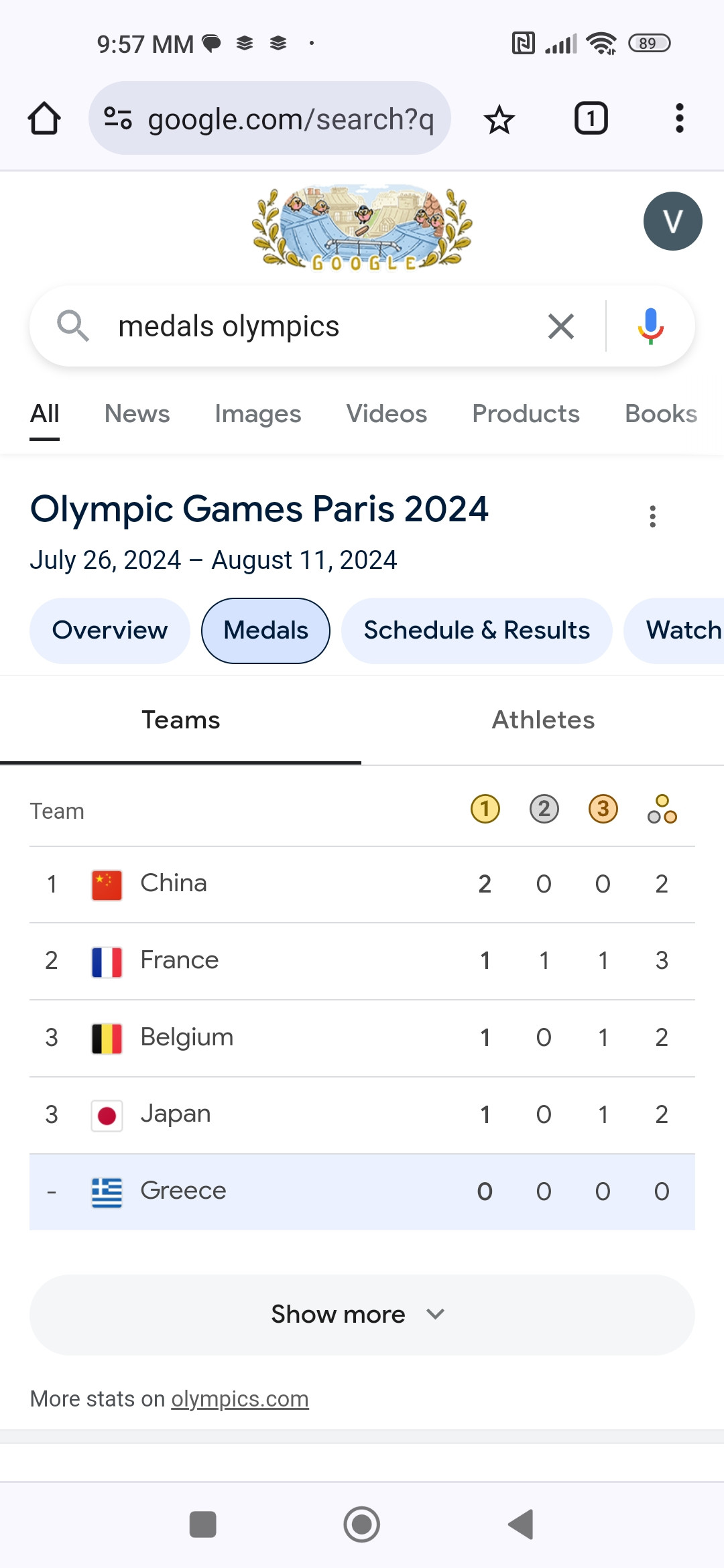The width and height of the screenshot is (724, 1568).
Task: Select the Medals chip
Action: point(265,631)
